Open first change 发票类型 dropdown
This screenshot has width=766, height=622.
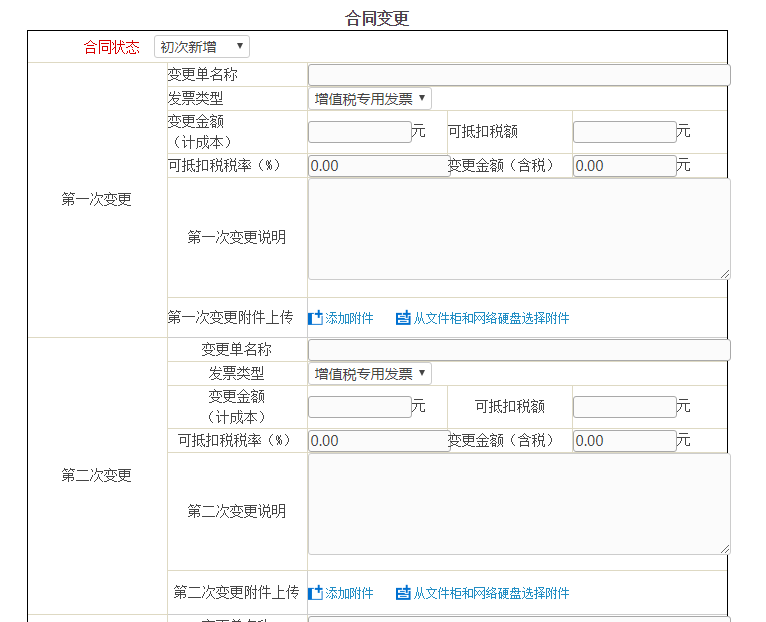(370, 98)
